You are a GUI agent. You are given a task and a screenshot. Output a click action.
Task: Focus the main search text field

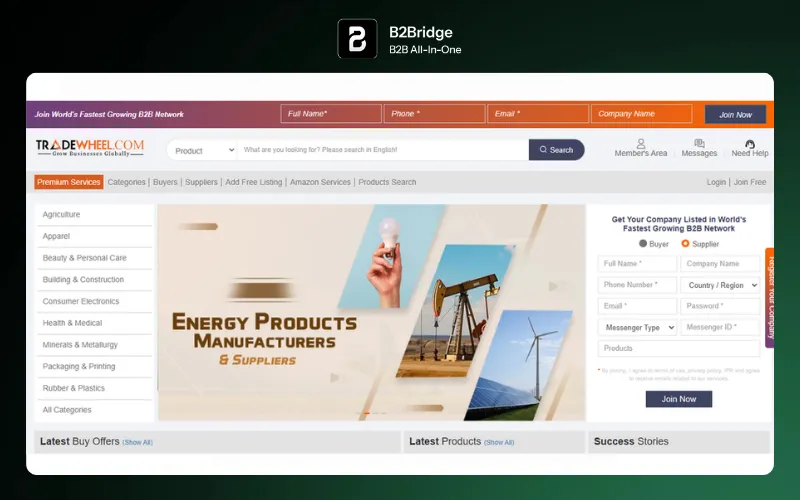383,150
